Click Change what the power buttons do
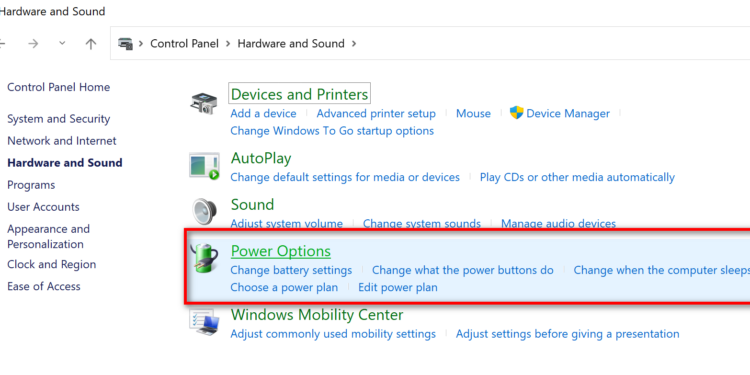750x375 pixels. coord(463,270)
